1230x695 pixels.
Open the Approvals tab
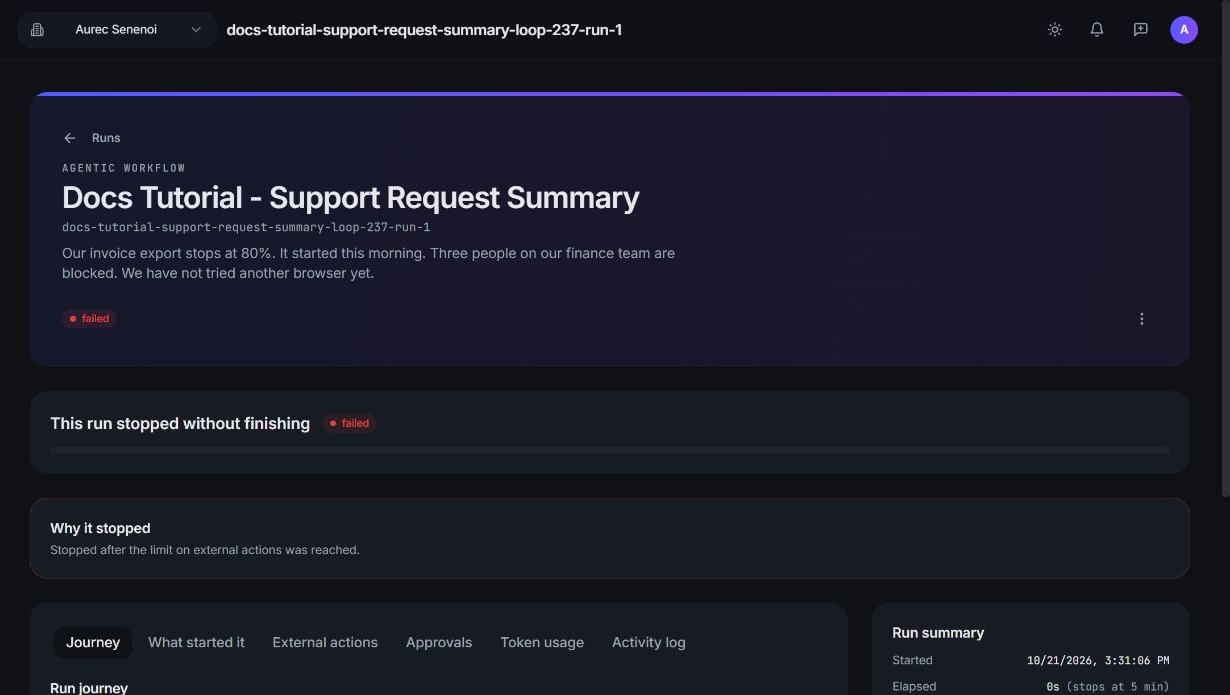click(439, 642)
